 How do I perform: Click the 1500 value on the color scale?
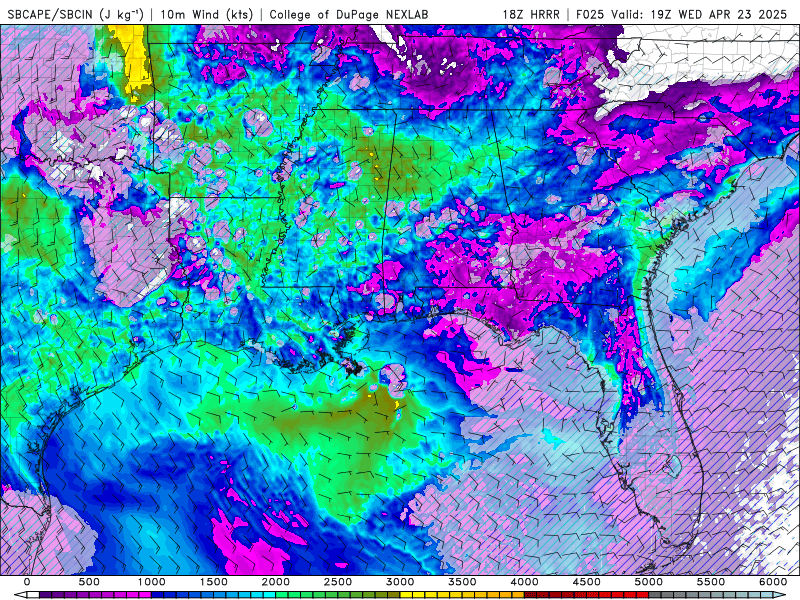[213, 582]
